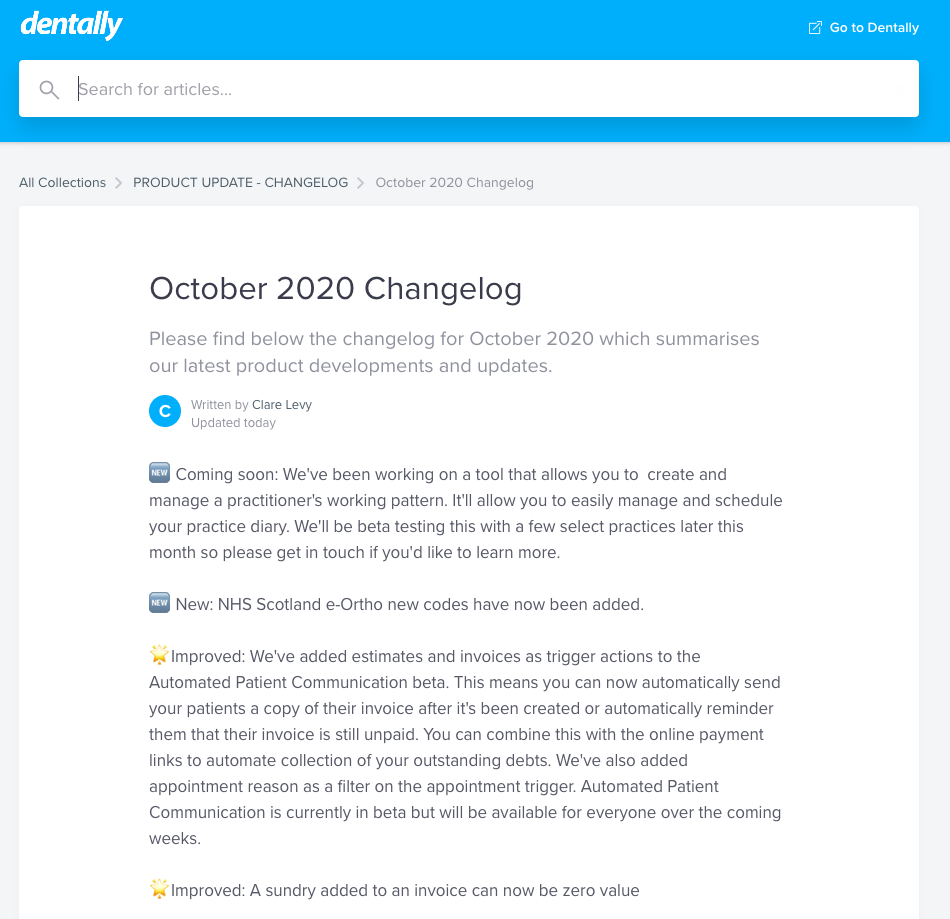Click the magnifying glass search icon
Viewport: 950px width, 919px height.
tap(49, 90)
